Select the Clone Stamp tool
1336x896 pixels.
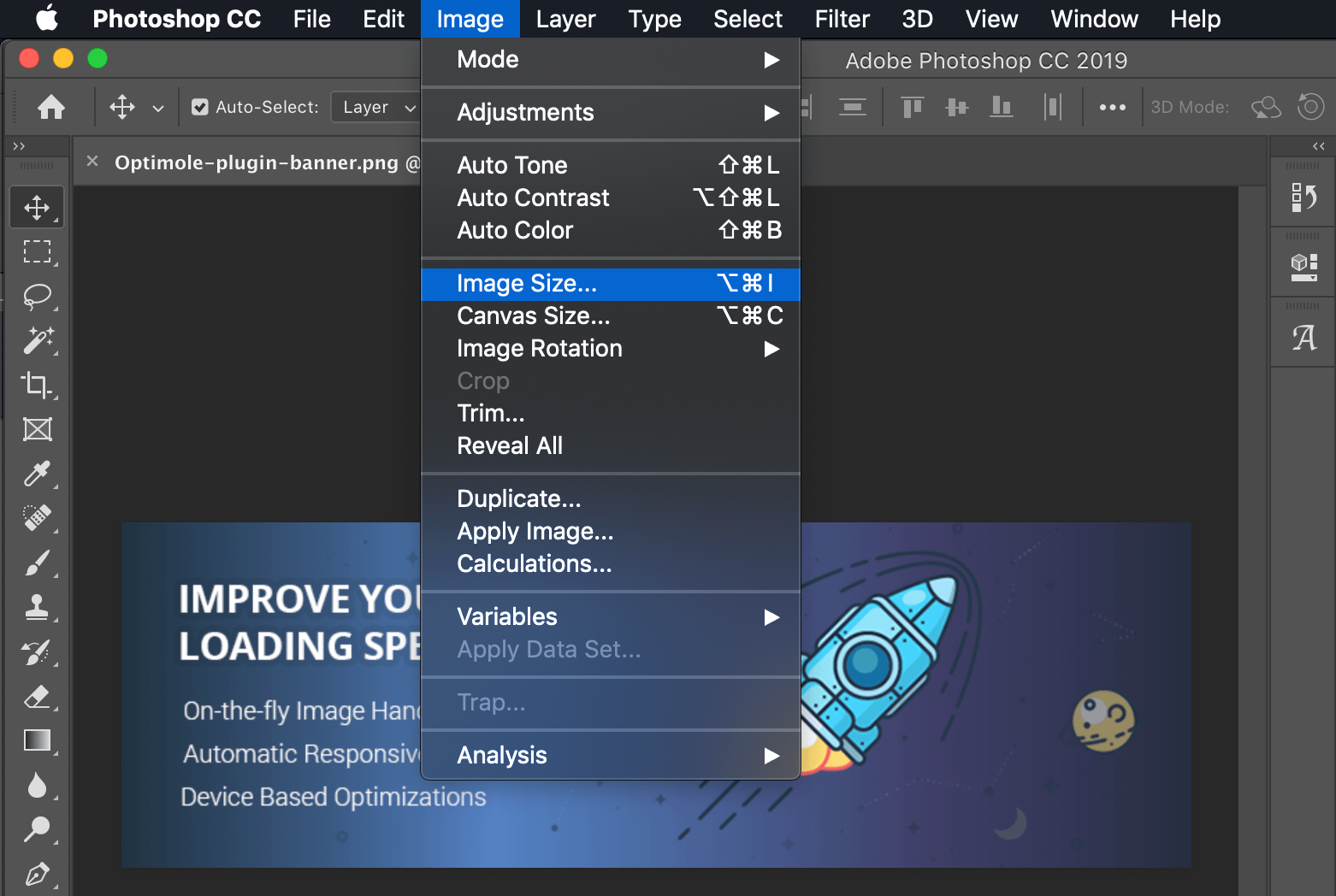click(x=37, y=607)
